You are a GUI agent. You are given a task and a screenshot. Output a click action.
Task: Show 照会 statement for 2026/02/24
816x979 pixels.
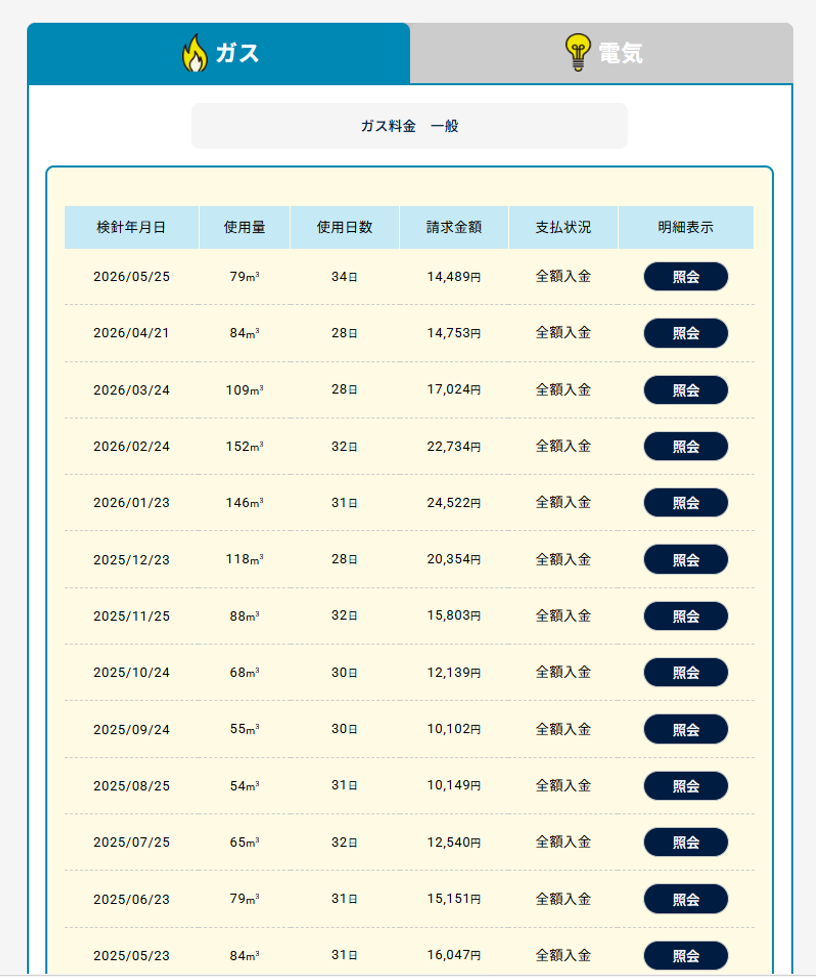pos(686,446)
